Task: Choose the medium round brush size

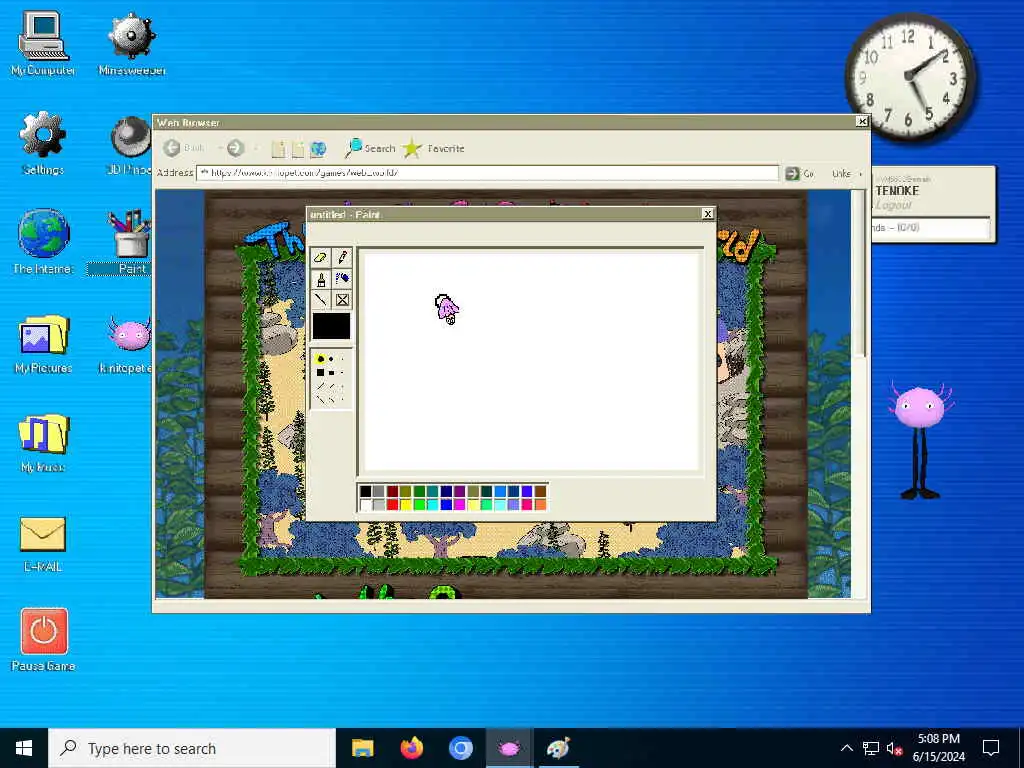Action: click(331, 359)
